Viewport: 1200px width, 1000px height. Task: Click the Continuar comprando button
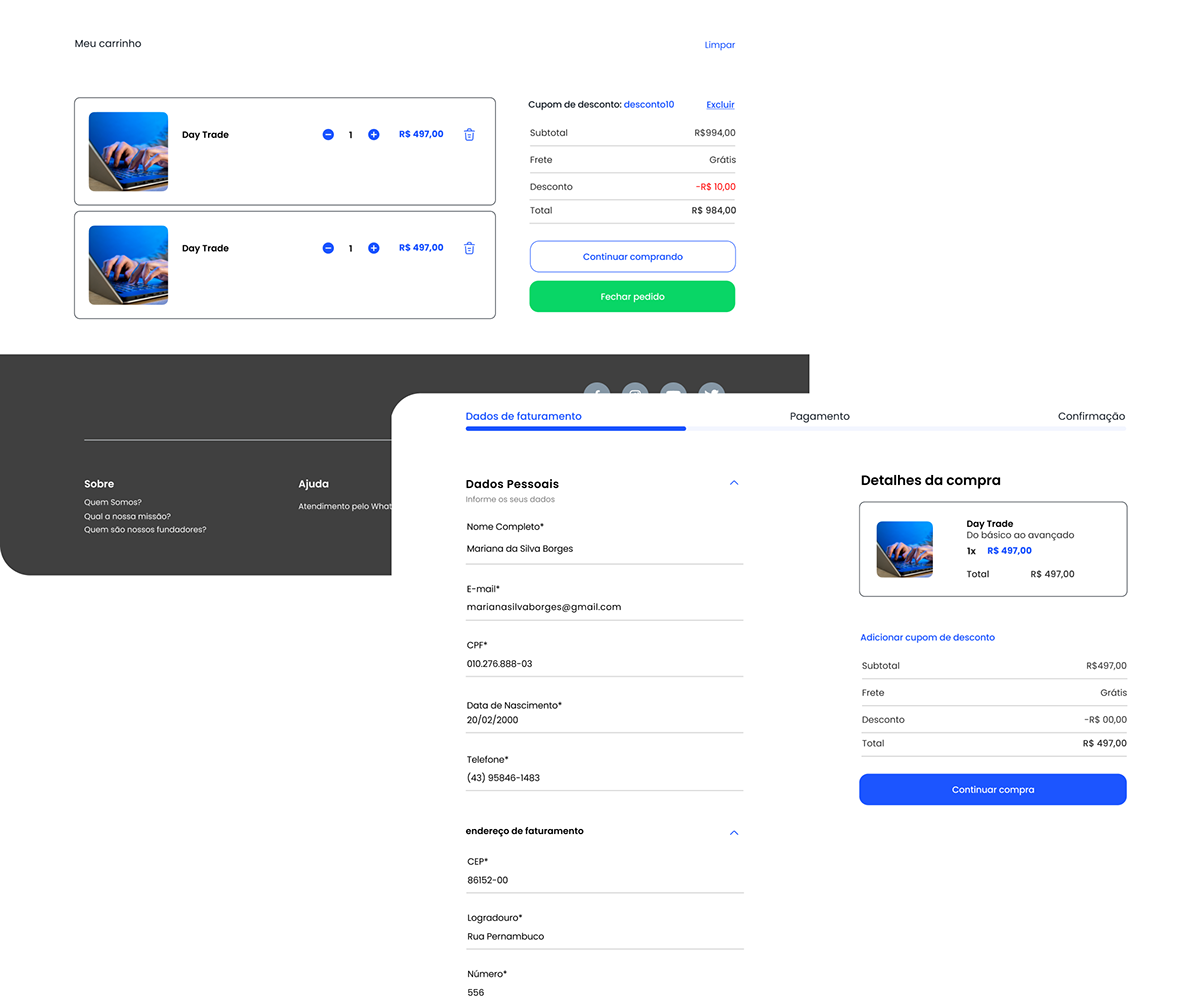coord(632,257)
